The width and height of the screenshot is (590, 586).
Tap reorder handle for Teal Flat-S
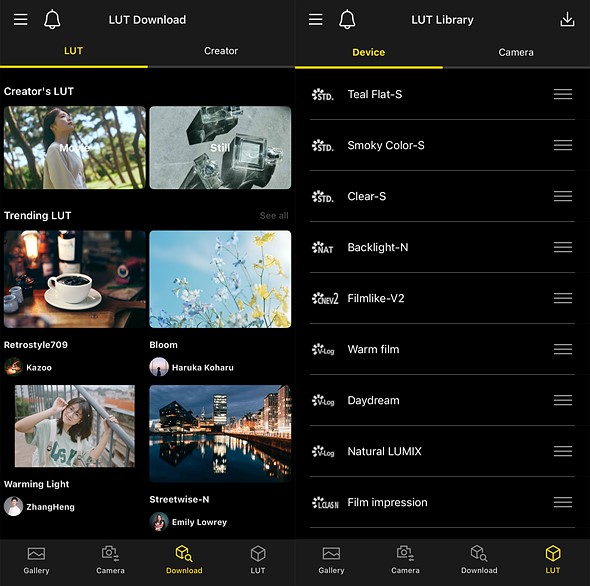563,94
